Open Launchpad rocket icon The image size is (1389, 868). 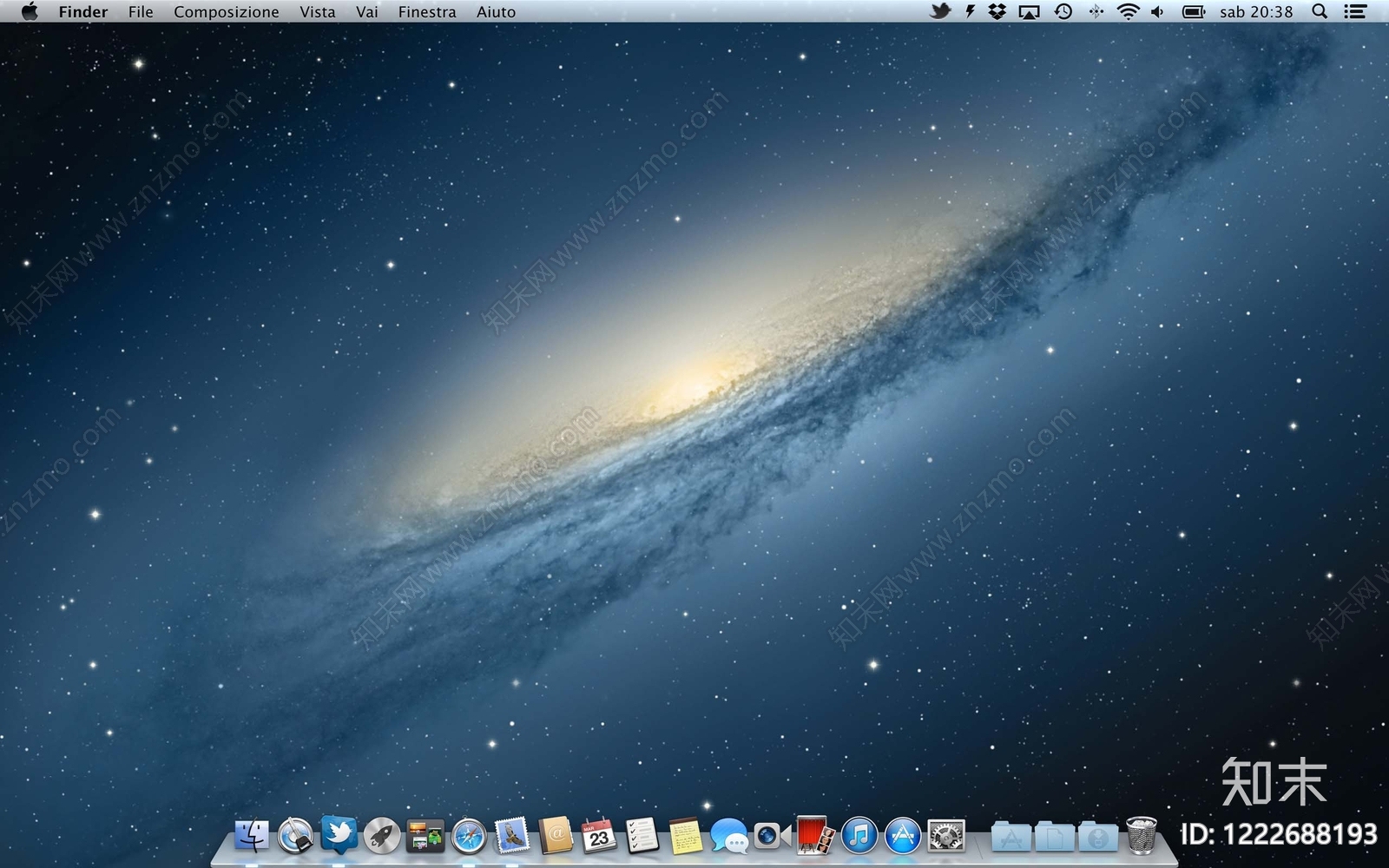coord(382,836)
